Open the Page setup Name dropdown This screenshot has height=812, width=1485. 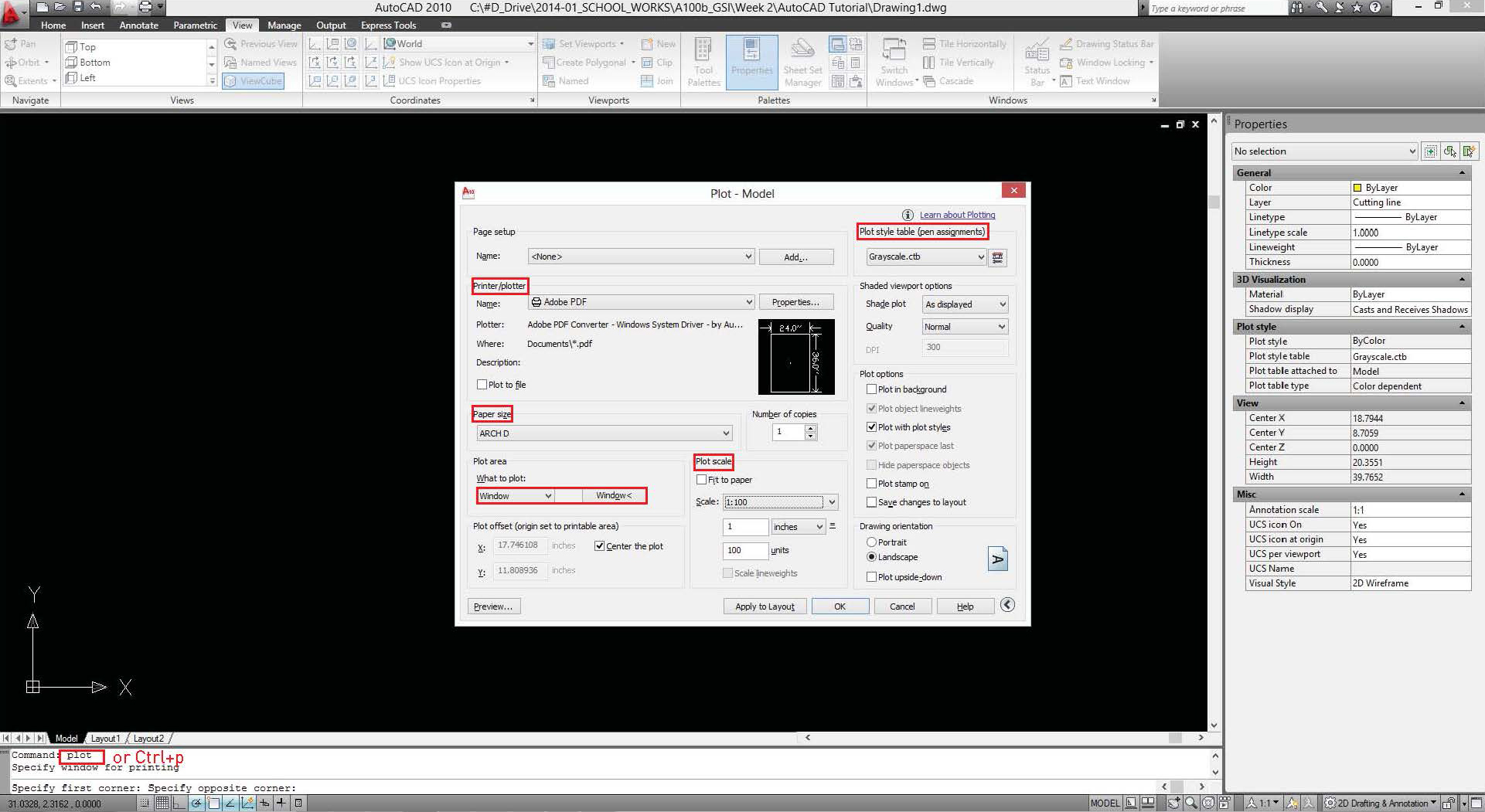[x=641, y=257]
